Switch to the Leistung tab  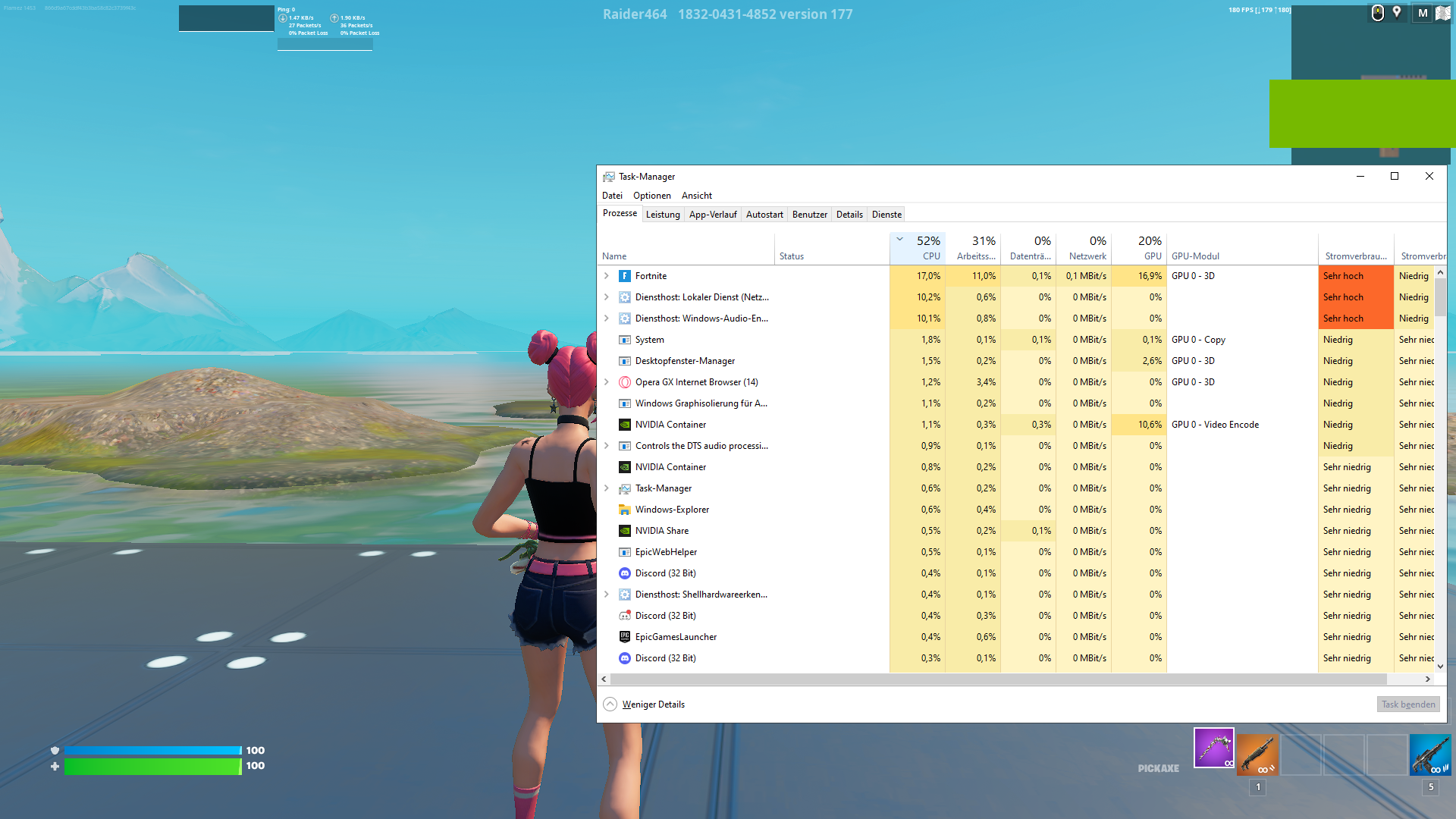click(x=663, y=215)
